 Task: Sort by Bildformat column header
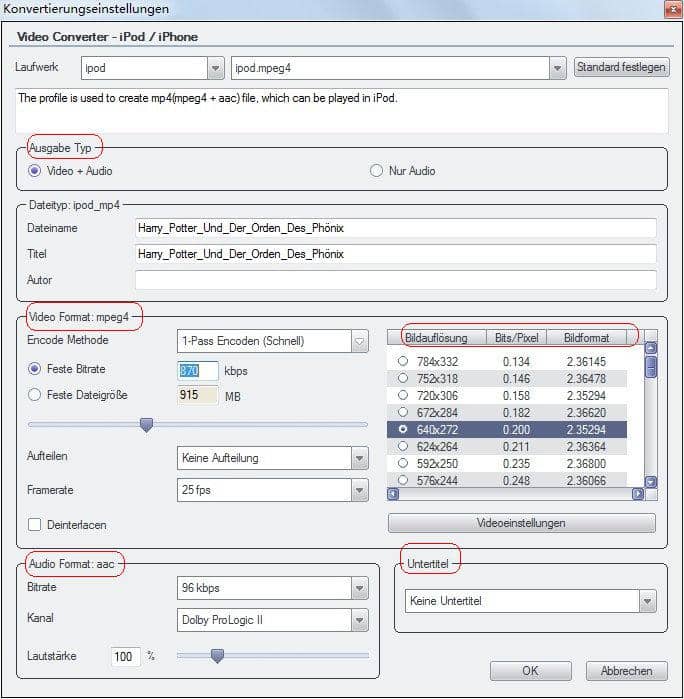pyautogui.click(x=587, y=338)
